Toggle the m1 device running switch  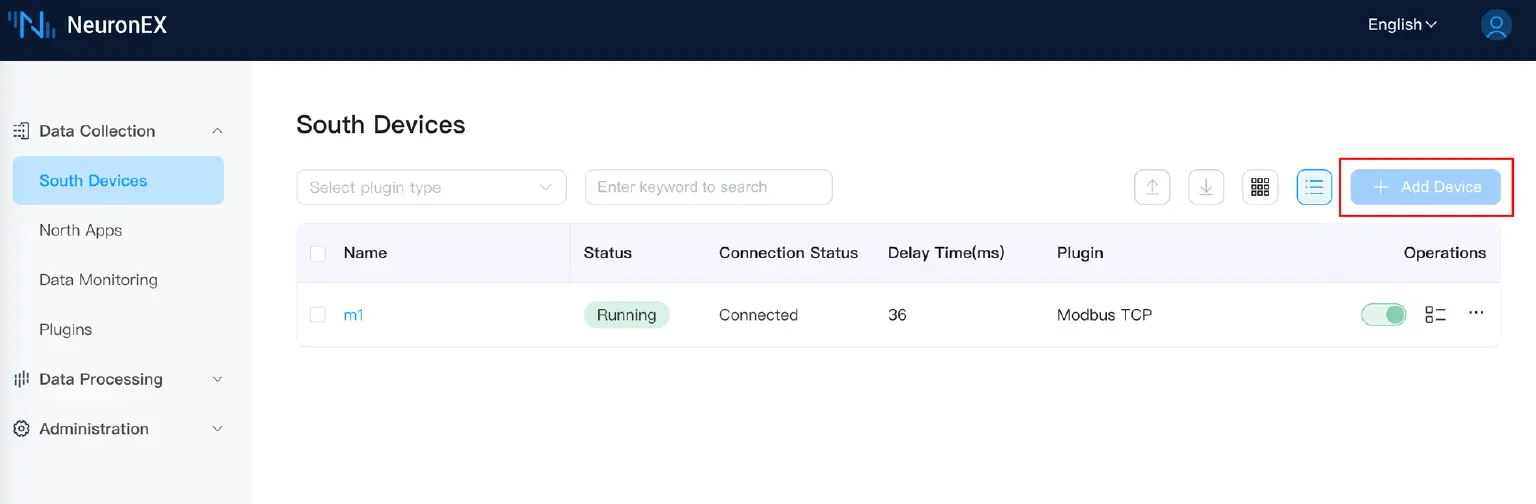1383,314
